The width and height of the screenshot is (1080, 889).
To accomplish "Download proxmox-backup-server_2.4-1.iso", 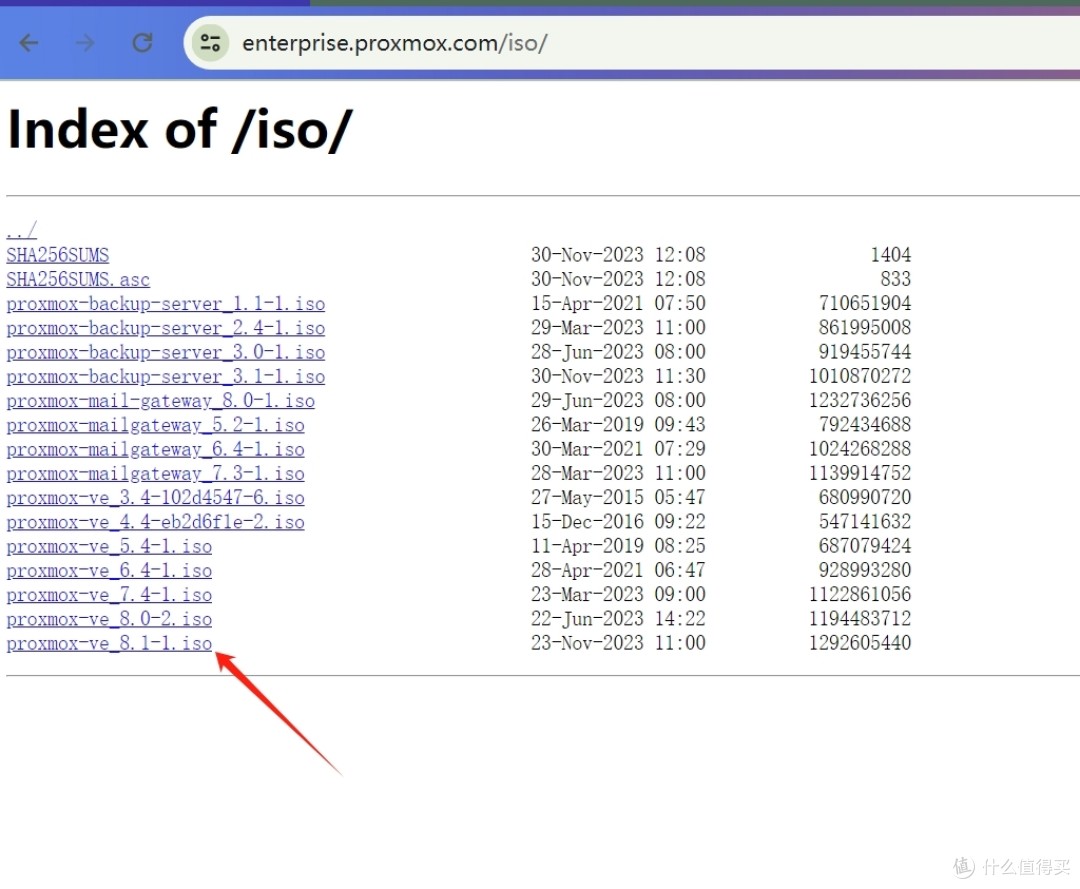I will click(166, 328).
